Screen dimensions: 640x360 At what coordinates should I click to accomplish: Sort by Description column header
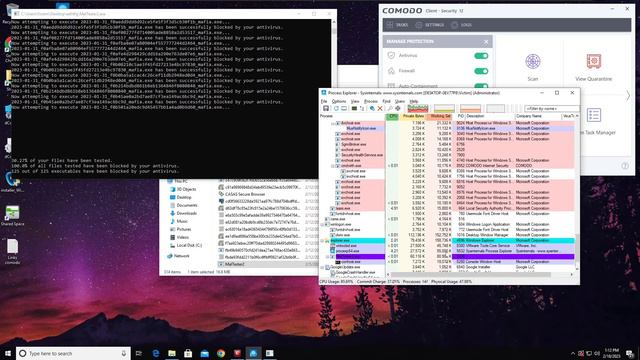pos(489,116)
